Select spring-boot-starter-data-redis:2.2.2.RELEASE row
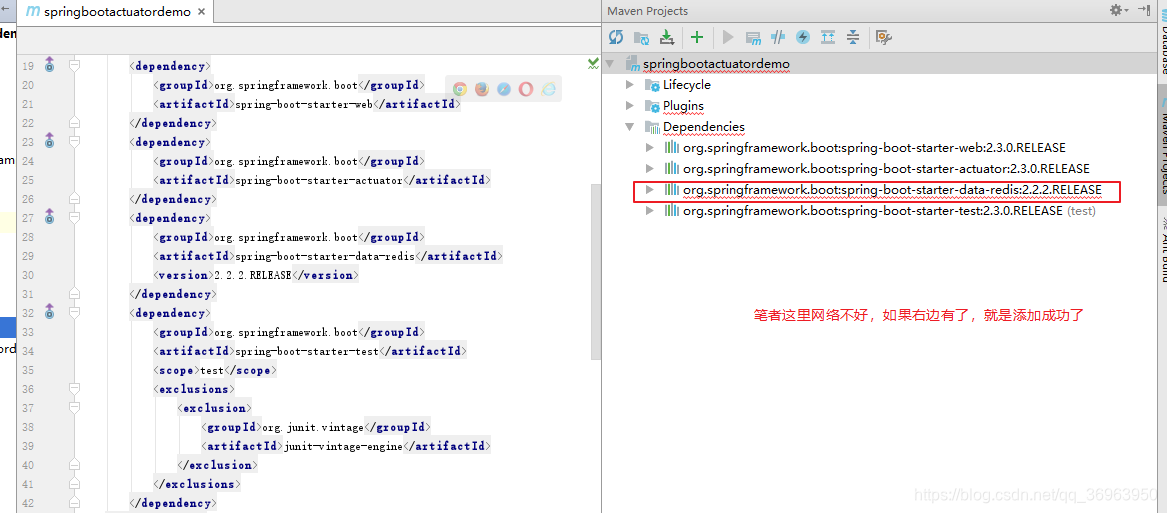Screen dimensions: 1167x513 [x=878, y=190]
